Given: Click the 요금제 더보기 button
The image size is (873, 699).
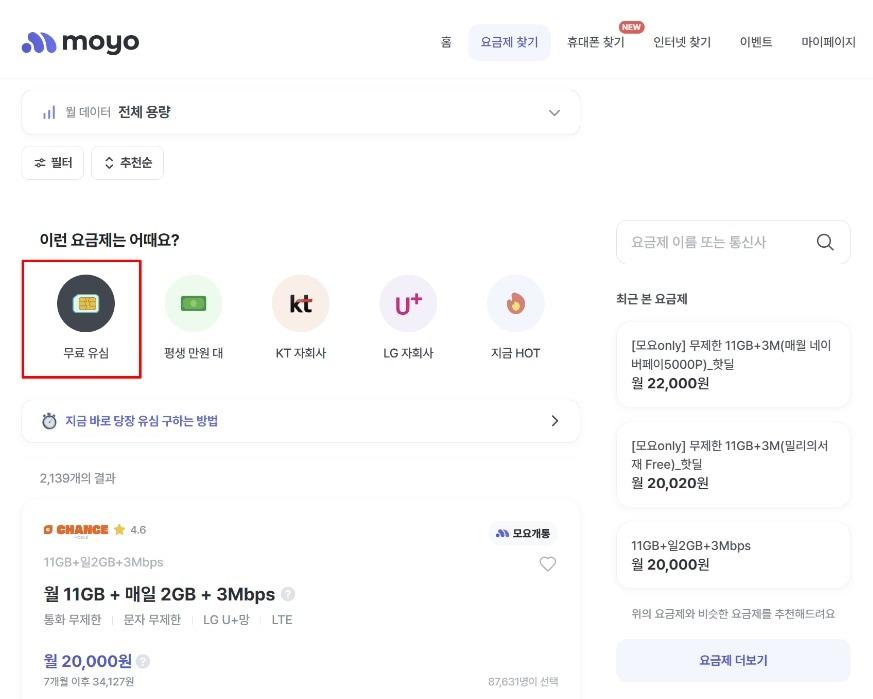Looking at the screenshot, I should tap(733, 660).
